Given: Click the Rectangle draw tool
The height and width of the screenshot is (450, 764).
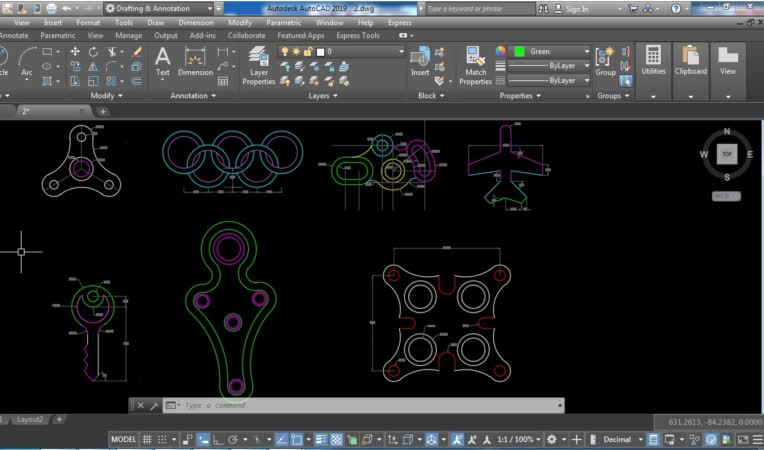Looking at the screenshot, I should coord(47,52).
